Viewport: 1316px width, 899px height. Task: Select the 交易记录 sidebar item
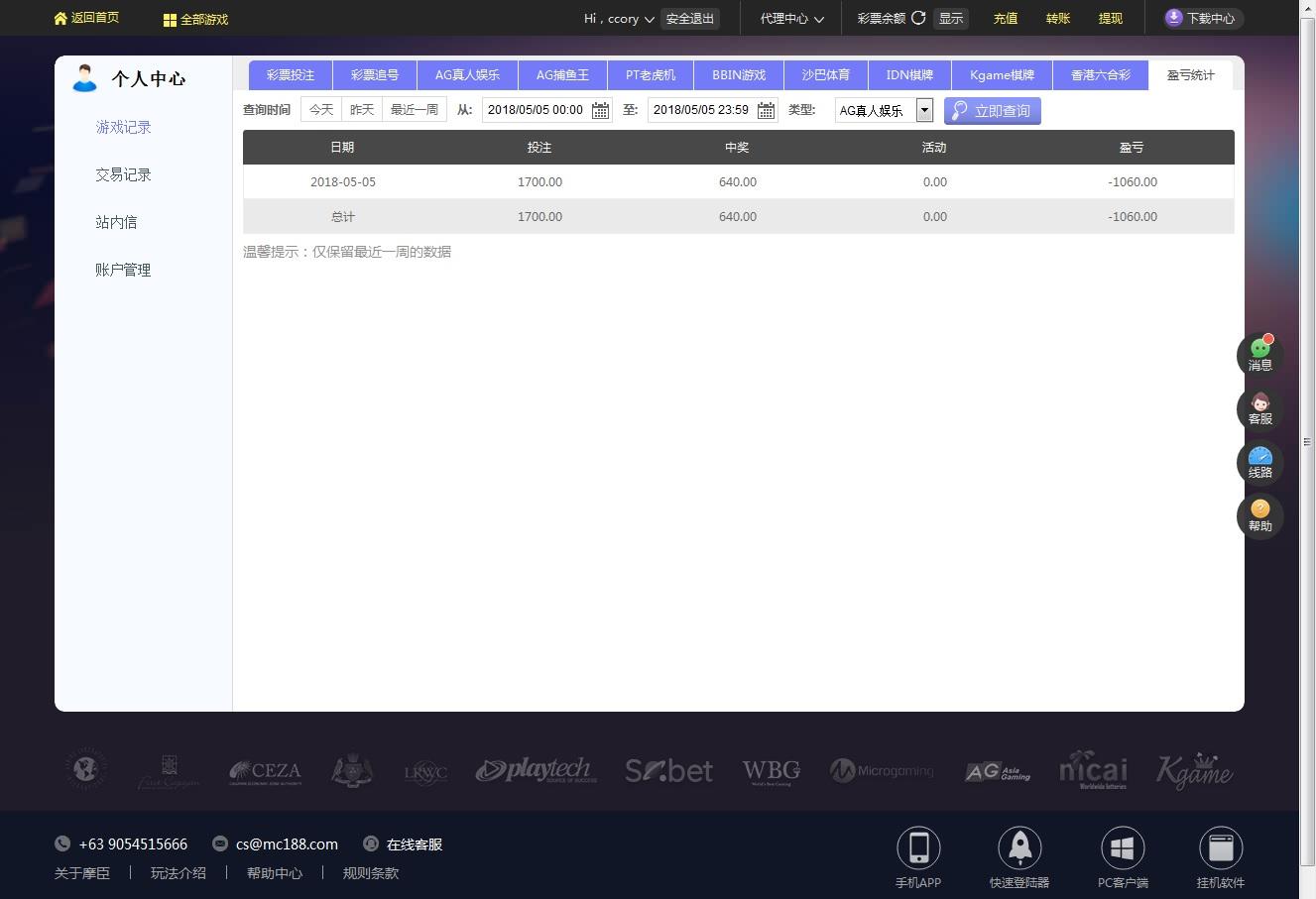coord(123,174)
